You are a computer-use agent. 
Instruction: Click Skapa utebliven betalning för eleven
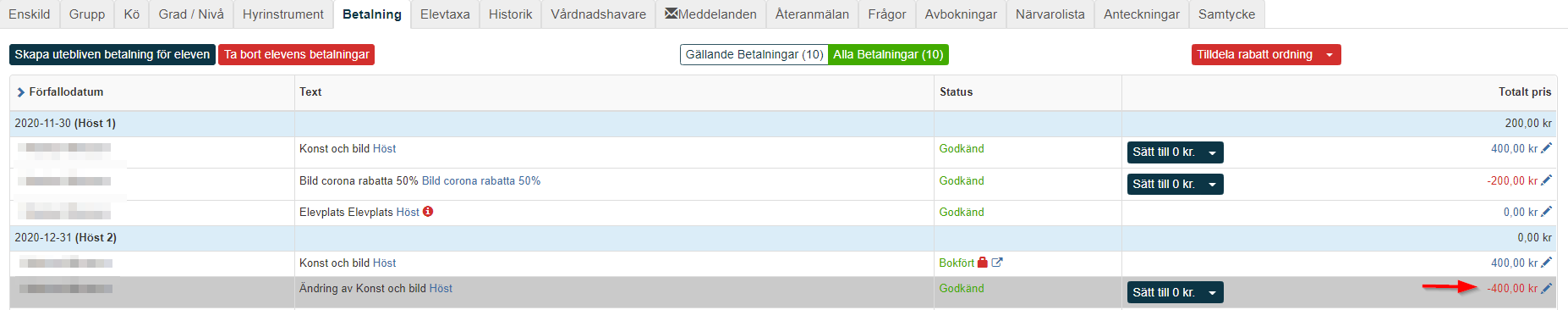point(112,54)
